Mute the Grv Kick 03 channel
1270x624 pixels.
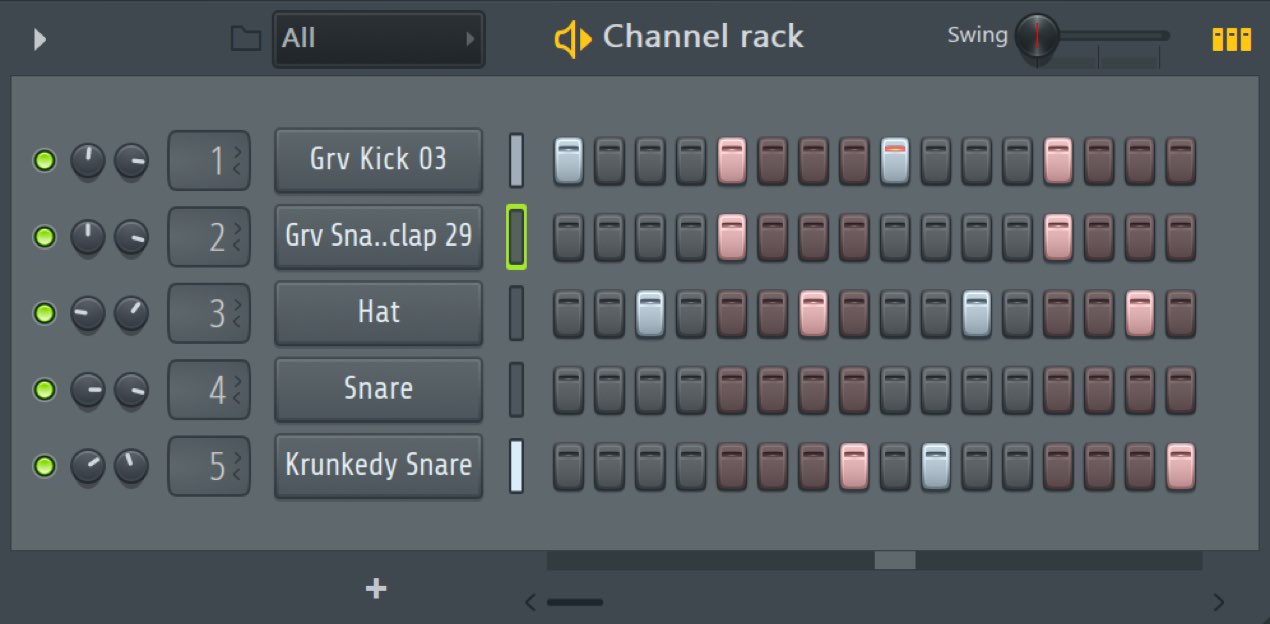pyautogui.click(x=45, y=160)
